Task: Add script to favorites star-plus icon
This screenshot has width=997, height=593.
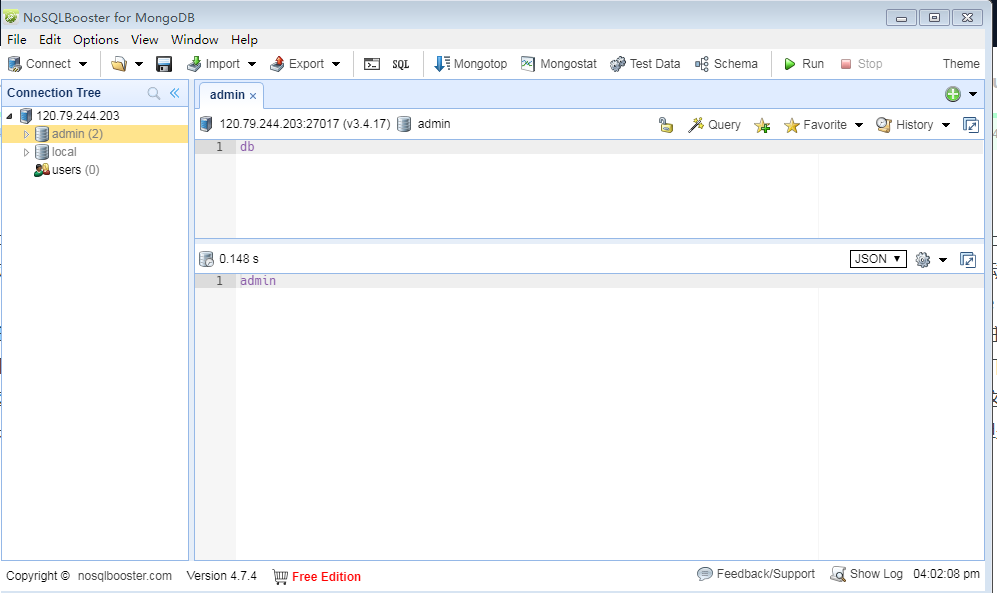Action: 762,125
